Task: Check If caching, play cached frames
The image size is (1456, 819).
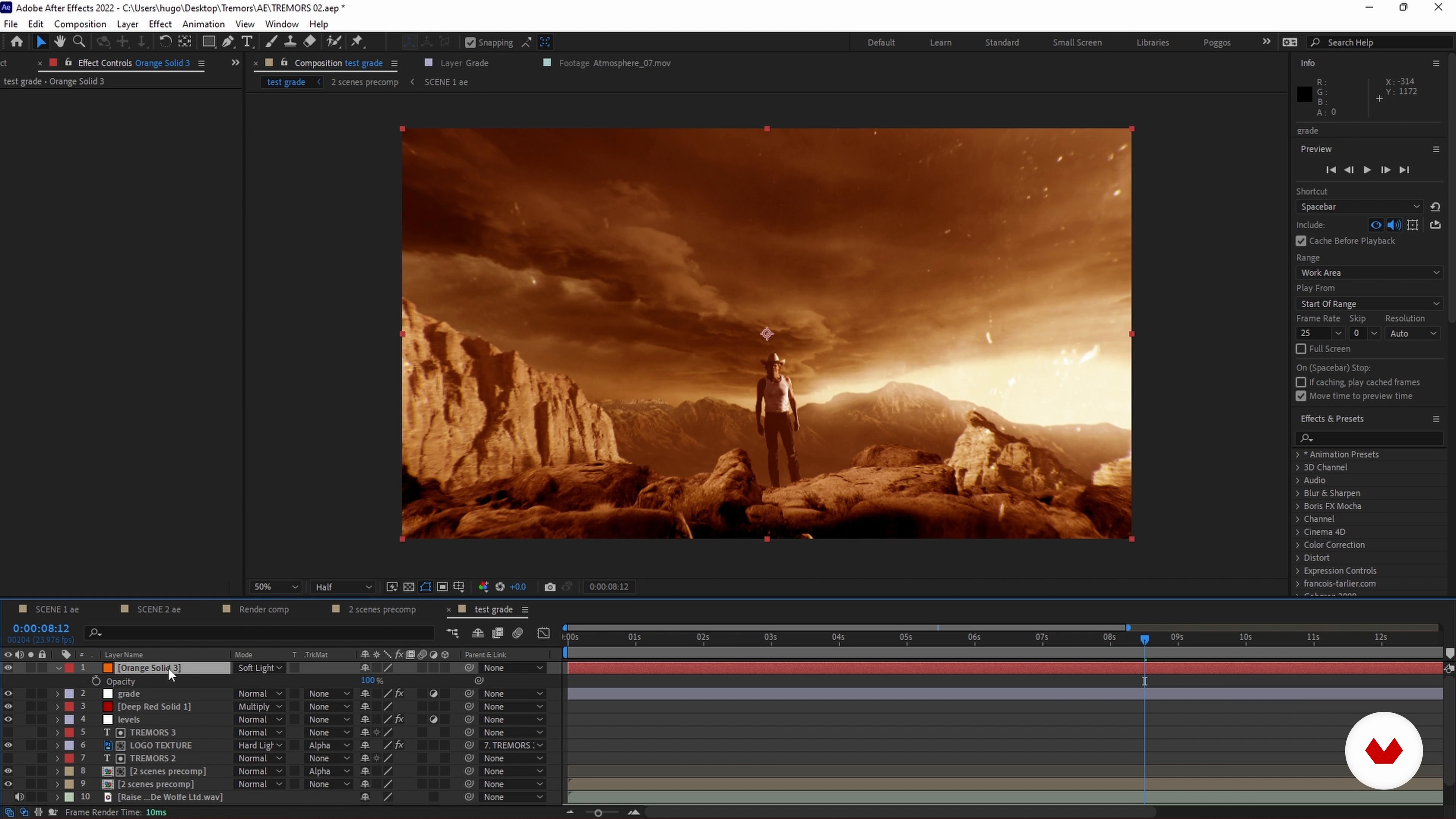Action: coord(1301,382)
